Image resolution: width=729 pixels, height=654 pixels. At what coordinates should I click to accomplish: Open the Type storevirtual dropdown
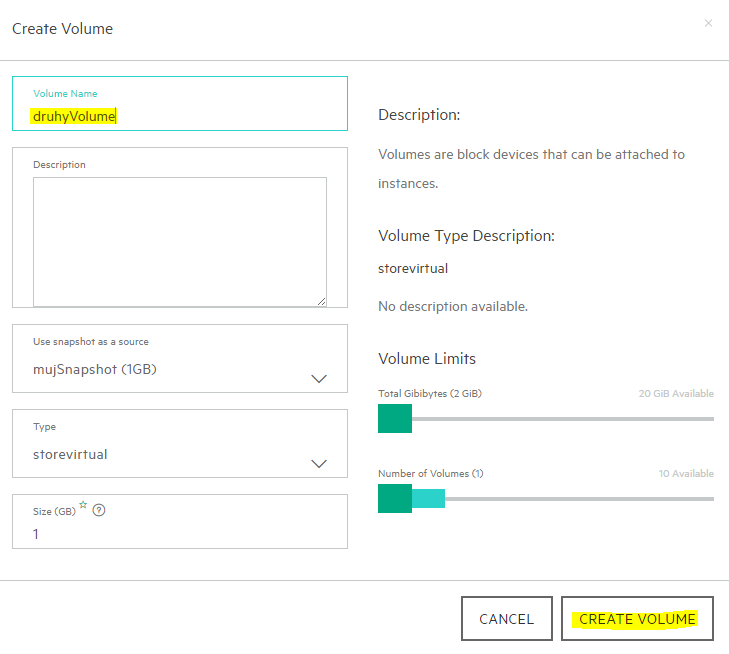[179, 443]
